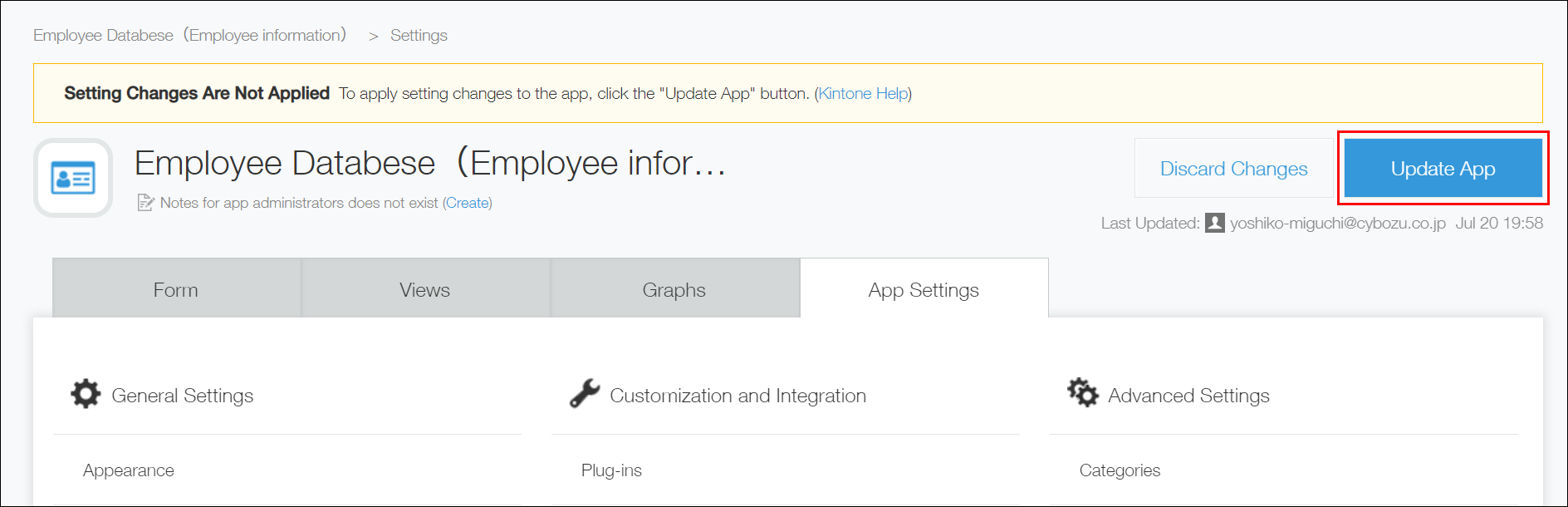This screenshot has height=507, width=1568.
Task: Click the Advanced Settings double-gear icon
Action: (1083, 392)
